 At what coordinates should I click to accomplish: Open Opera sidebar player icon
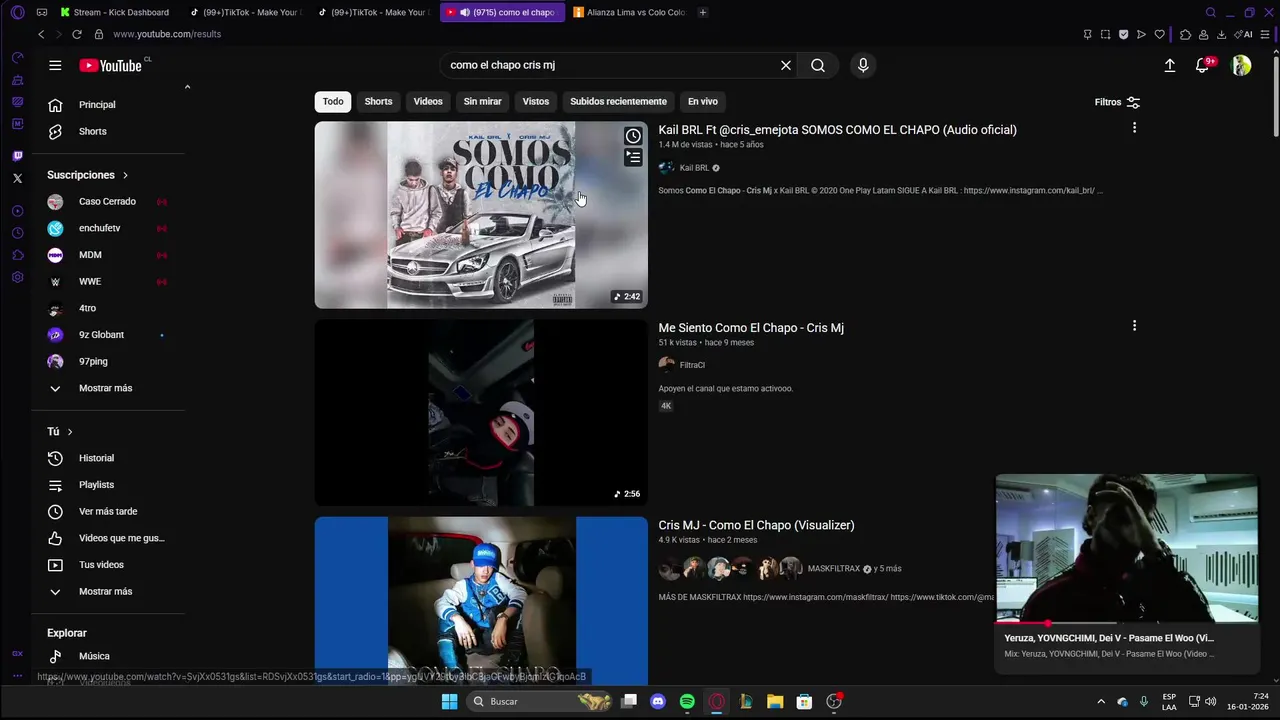[17, 211]
